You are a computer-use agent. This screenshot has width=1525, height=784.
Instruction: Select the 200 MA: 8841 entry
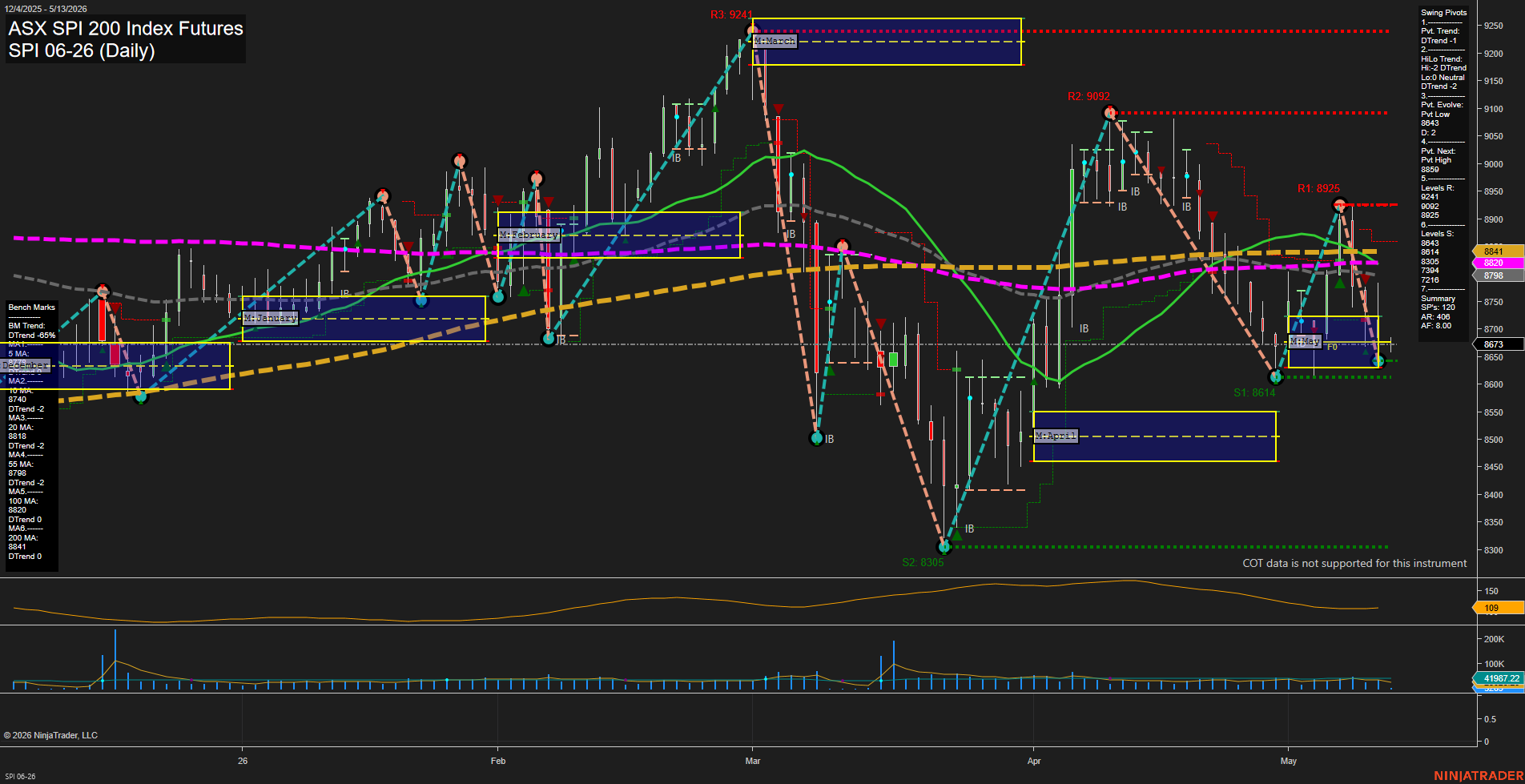22,542
